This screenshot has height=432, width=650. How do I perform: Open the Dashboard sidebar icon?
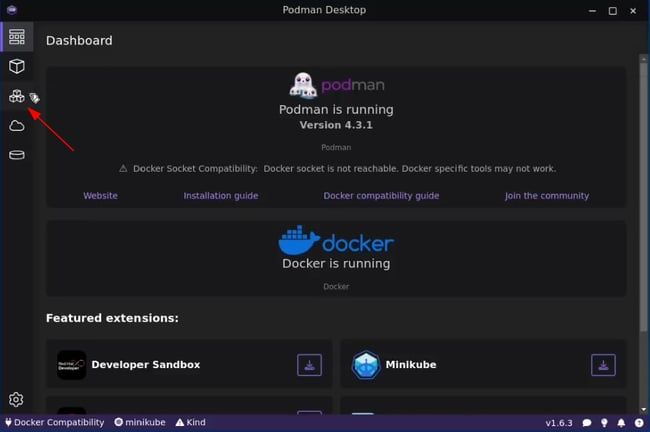[16, 37]
